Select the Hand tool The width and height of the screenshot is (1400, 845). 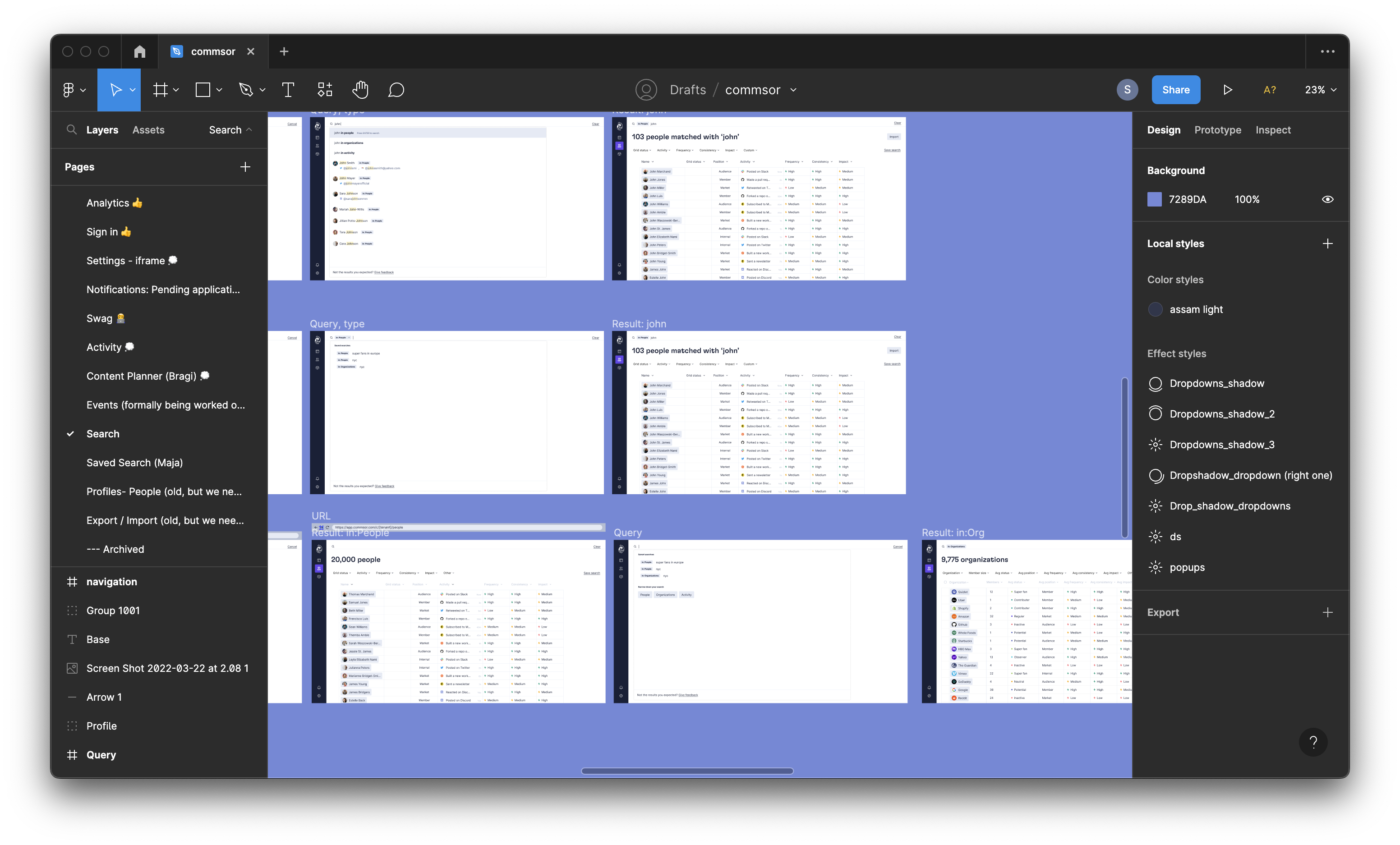[360, 90]
